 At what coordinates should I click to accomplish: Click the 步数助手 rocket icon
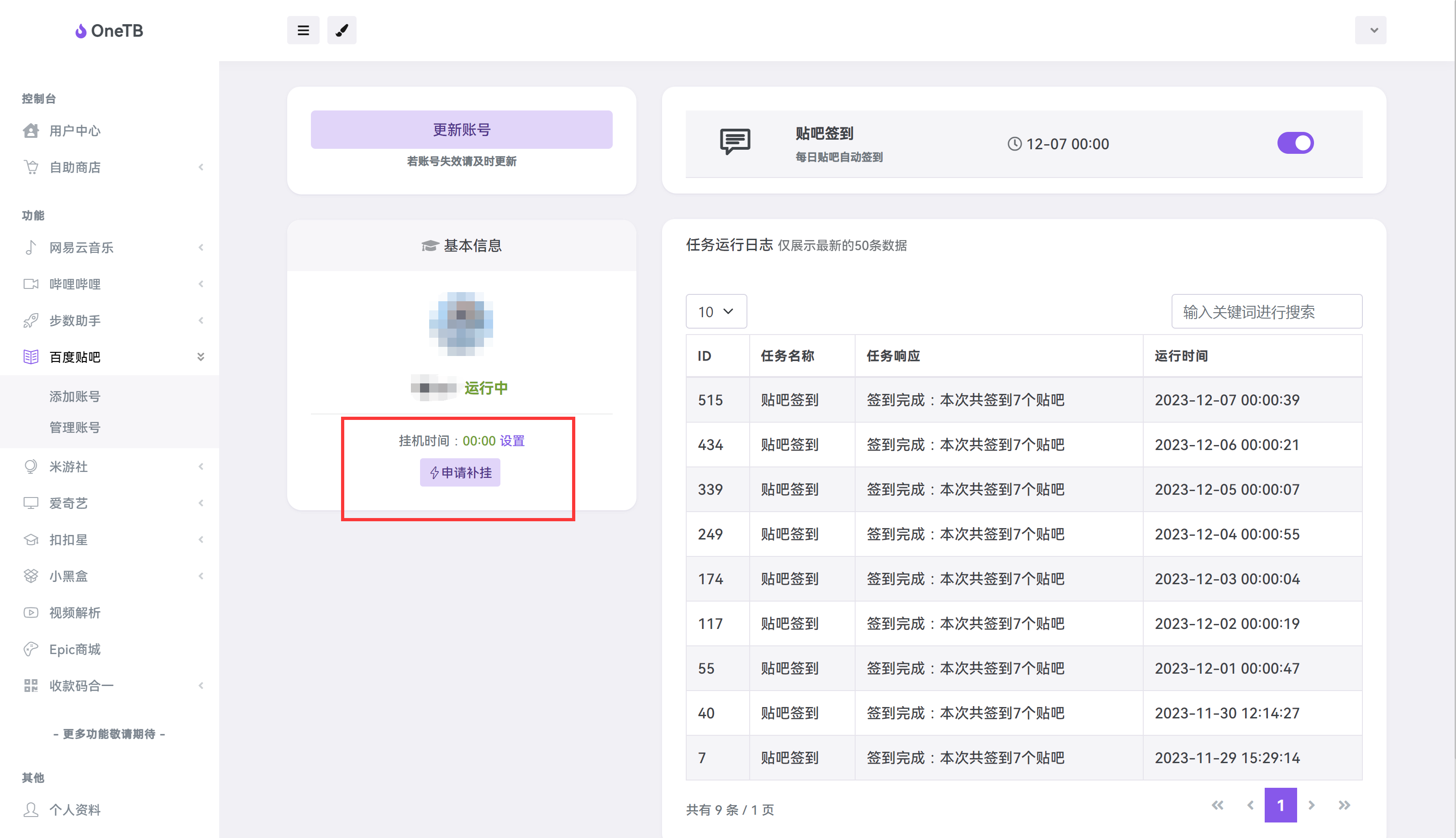tap(31, 320)
